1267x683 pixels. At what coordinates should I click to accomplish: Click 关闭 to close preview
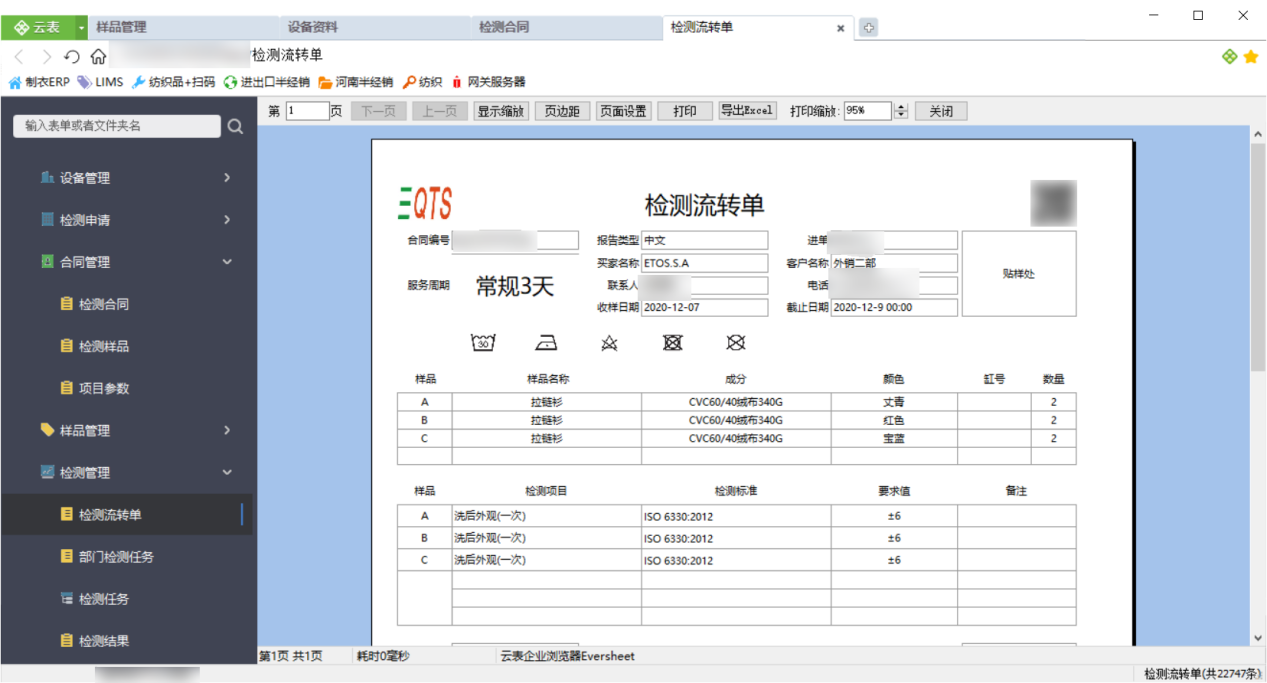(x=941, y=111)
